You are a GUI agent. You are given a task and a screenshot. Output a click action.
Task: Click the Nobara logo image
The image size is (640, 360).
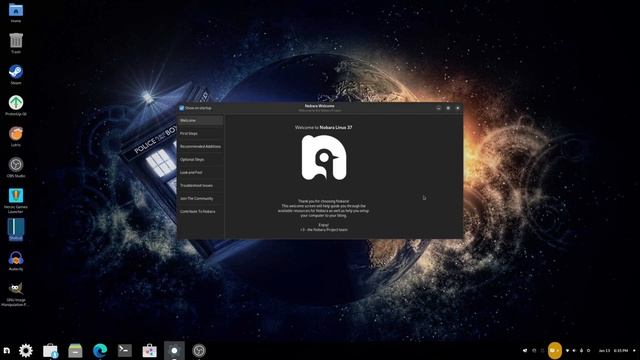(x=324, y=158)
